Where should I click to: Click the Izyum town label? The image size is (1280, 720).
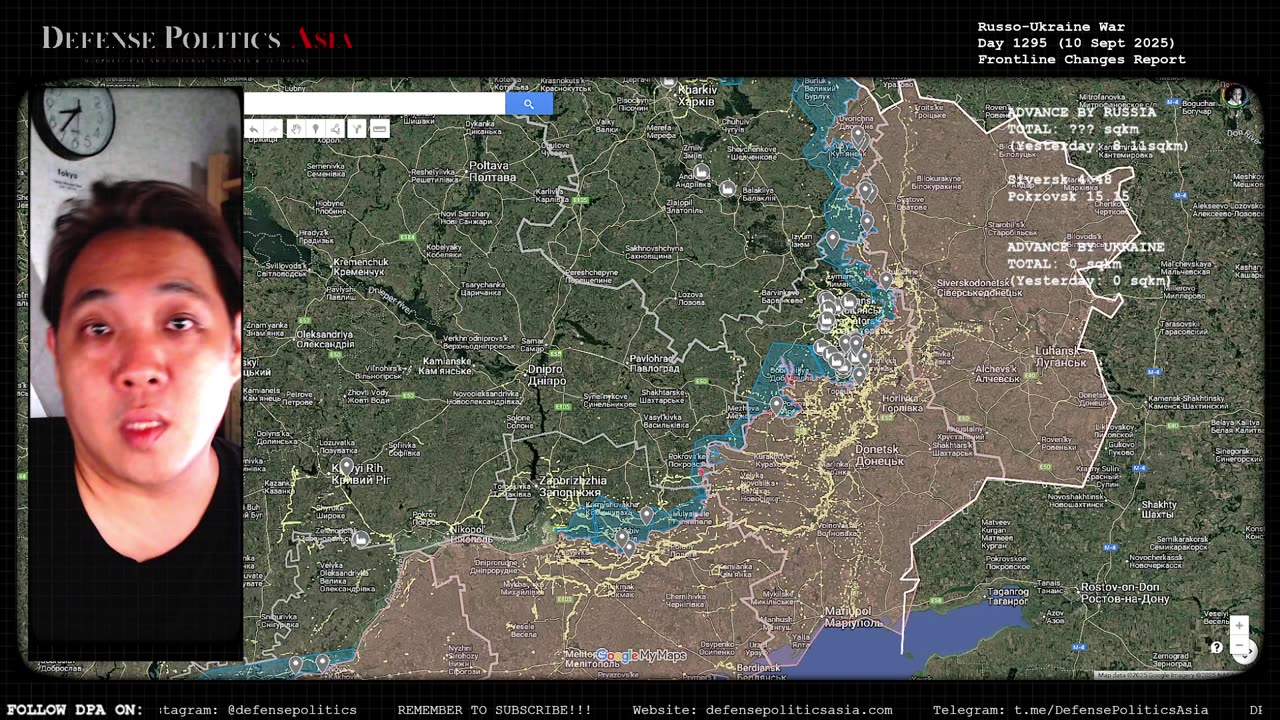[800, 238]
